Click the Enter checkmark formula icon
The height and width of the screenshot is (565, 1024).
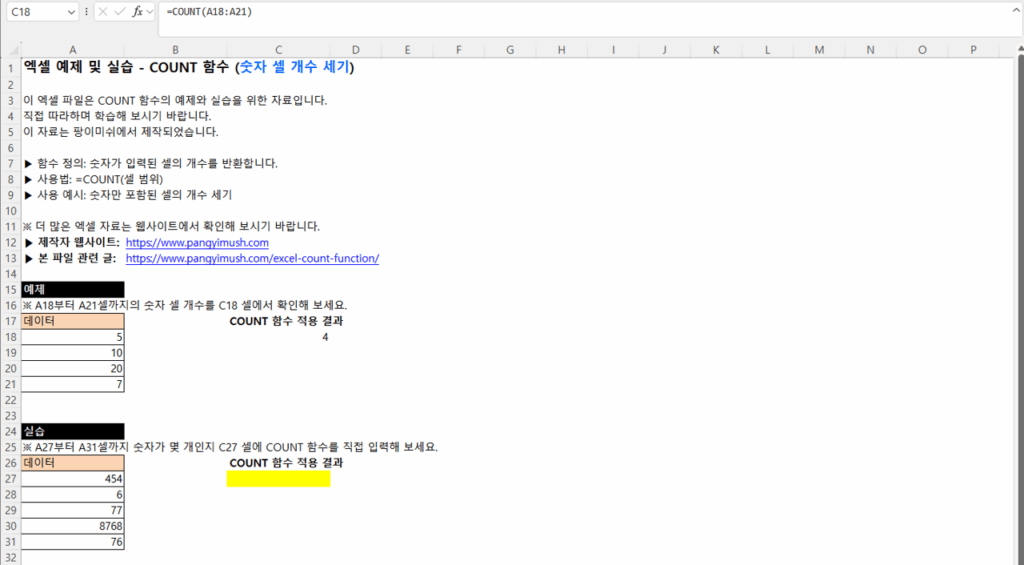click(x=120, y=12)
